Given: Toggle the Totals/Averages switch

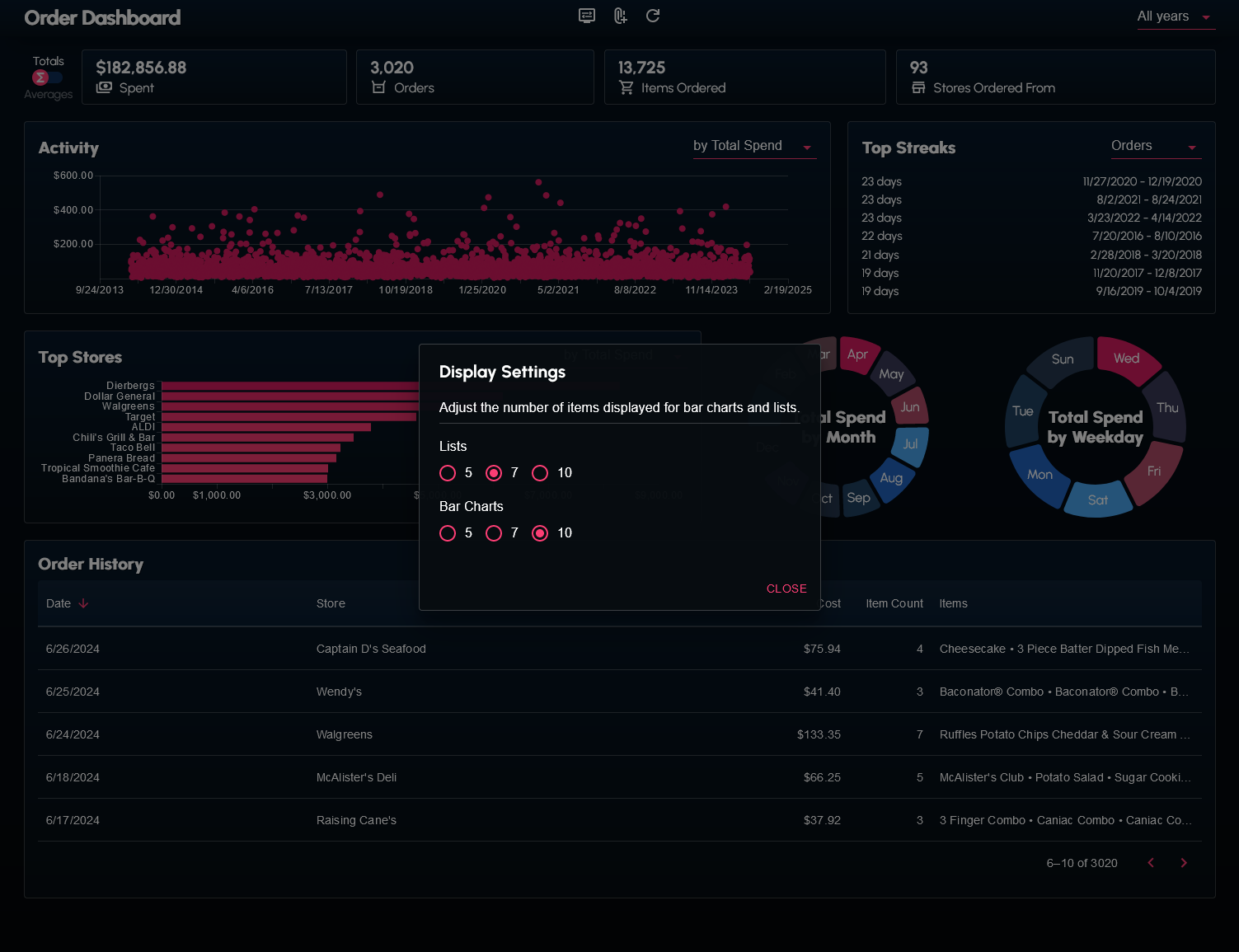Looking at the screenshot, I should (47, 77).
